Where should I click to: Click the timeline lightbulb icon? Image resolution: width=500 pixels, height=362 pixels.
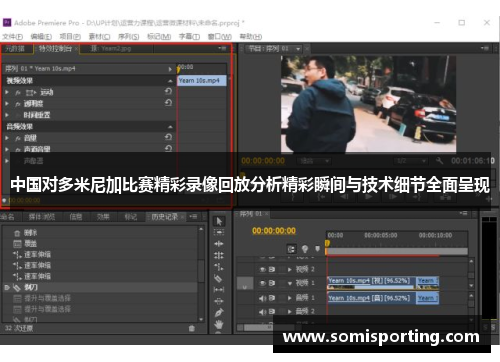coord(305,249)
